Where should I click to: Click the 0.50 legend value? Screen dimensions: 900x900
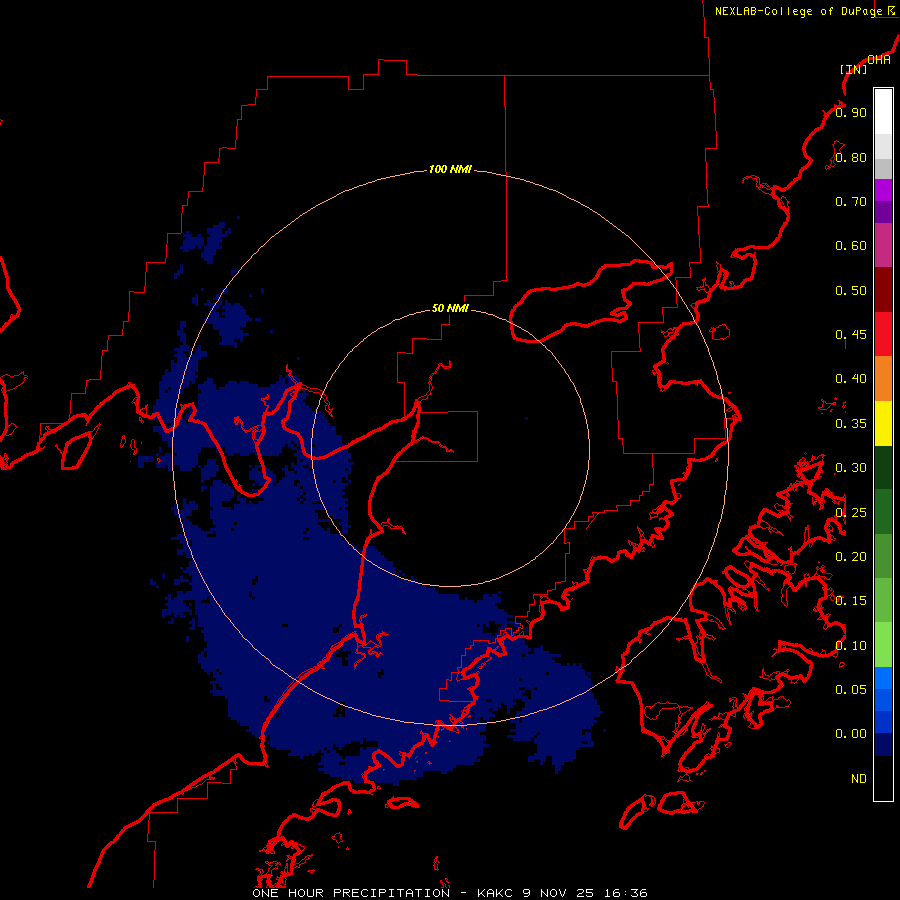click(x=851, y=290)
